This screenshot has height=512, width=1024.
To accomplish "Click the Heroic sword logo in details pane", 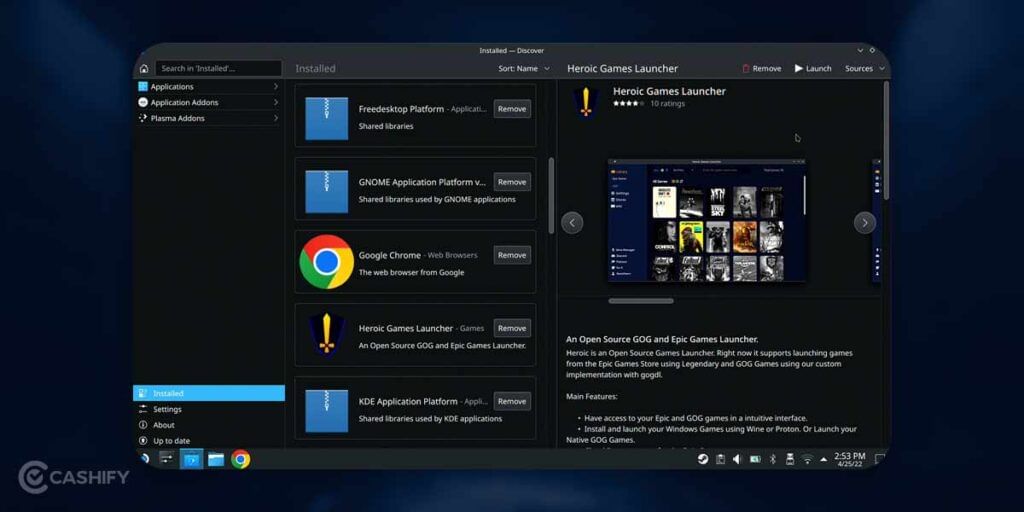I will pos(586,103).
